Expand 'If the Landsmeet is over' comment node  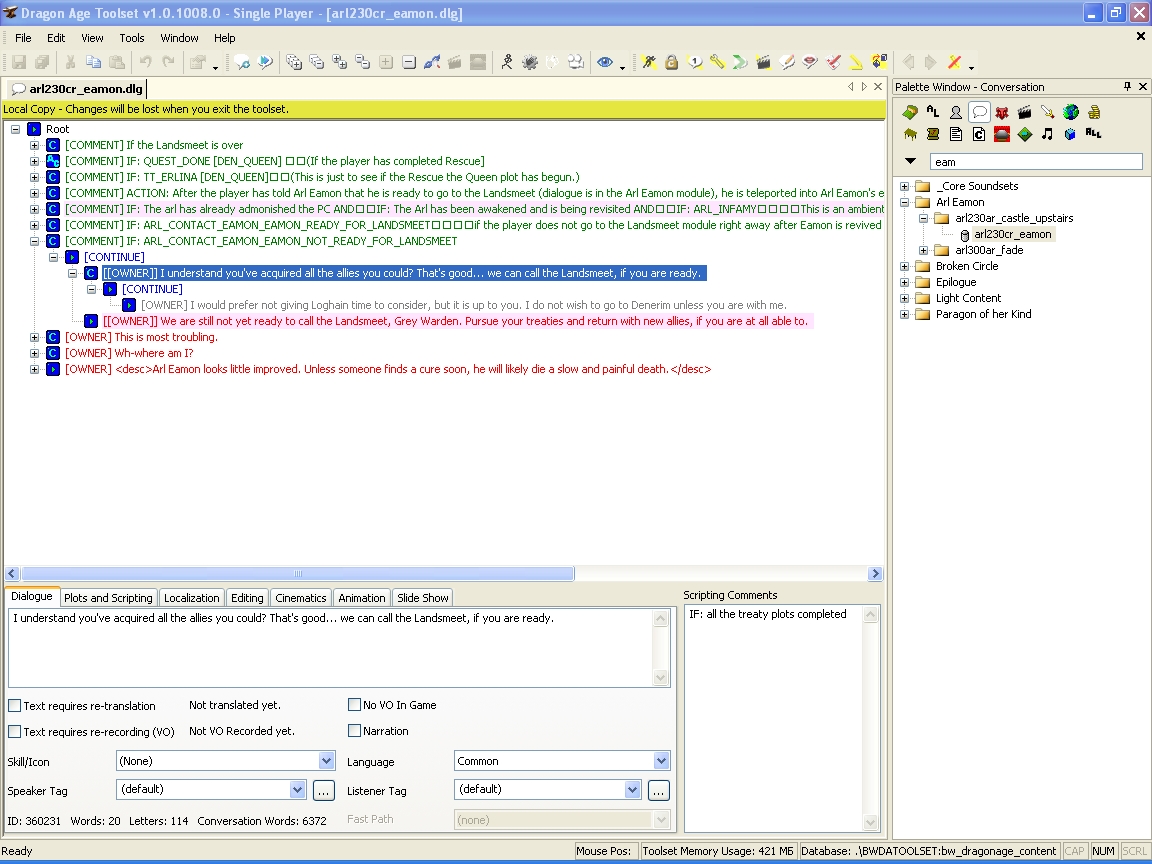35,145
